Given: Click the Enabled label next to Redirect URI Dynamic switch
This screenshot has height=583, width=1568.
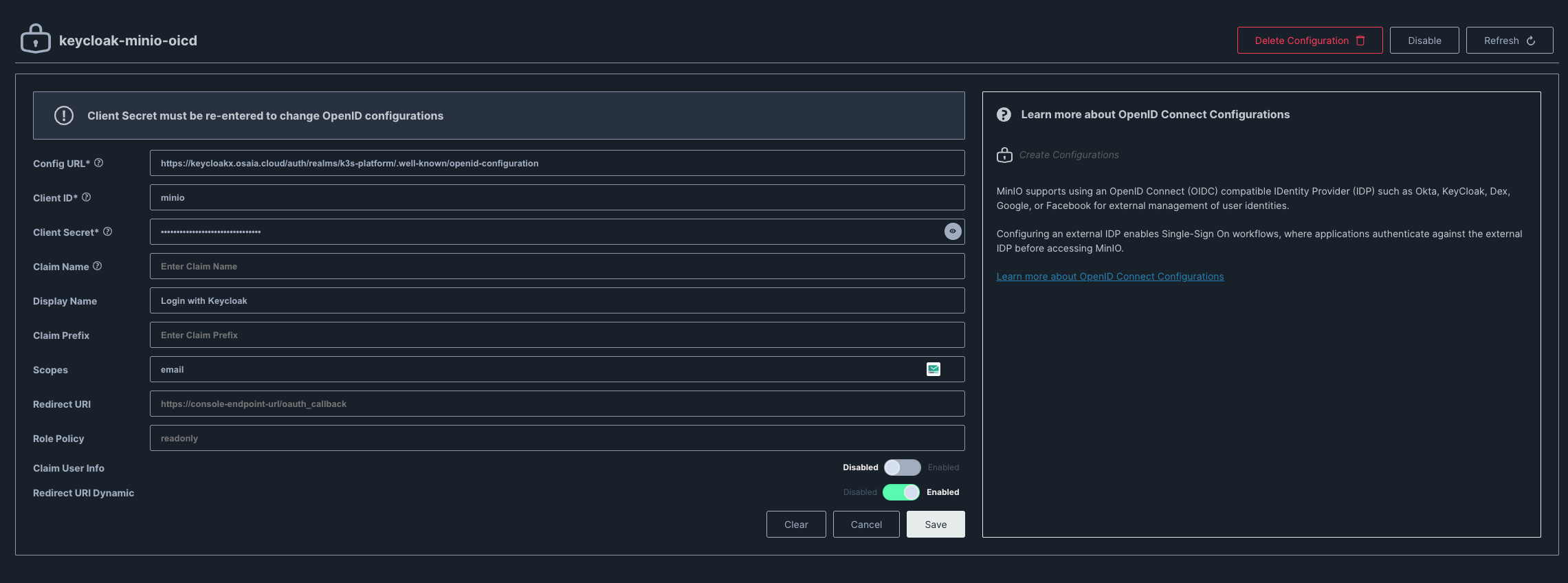Looking at the screenshot, I should [942, 492].
